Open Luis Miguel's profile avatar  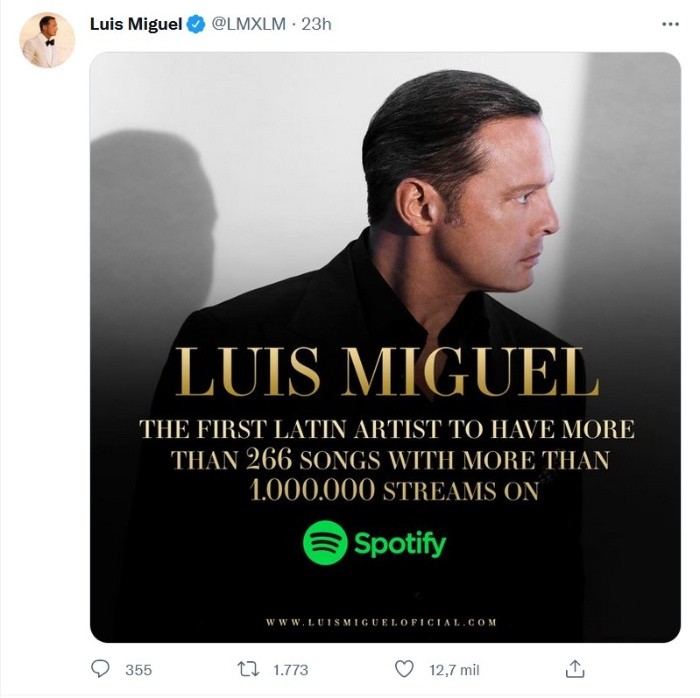[x=48, y=41]
